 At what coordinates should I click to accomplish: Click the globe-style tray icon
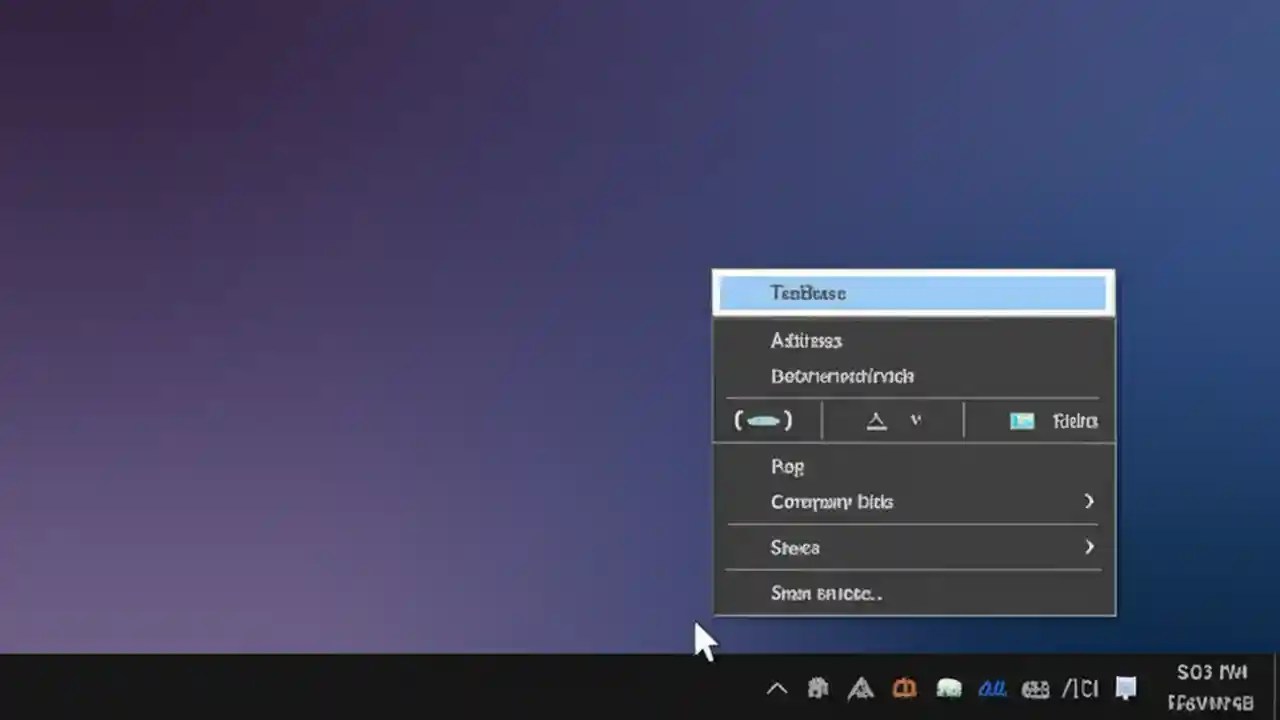point(1036,688)
